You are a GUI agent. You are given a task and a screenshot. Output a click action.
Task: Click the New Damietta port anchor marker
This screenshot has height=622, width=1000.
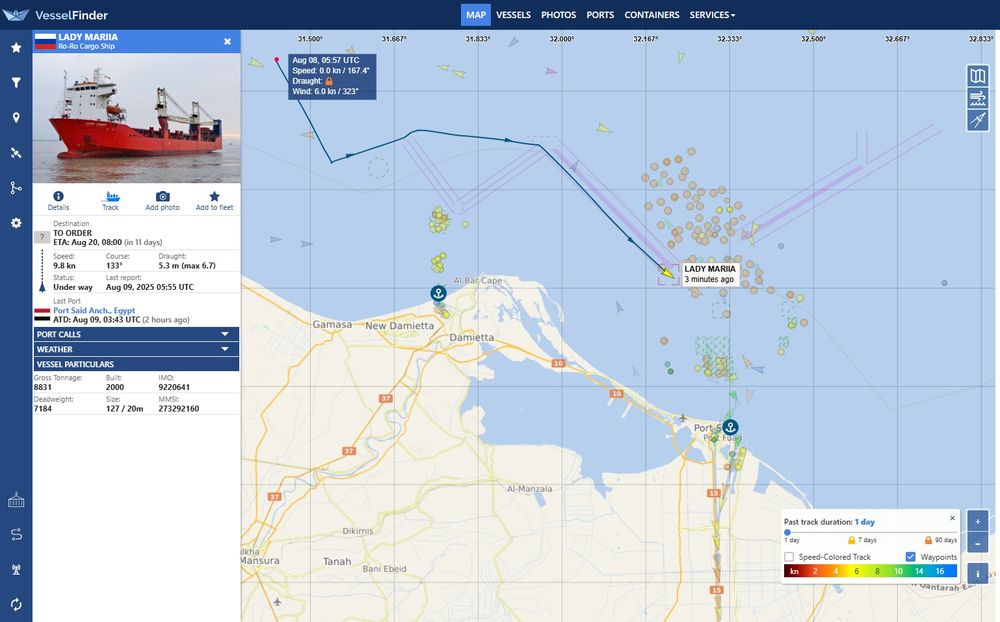(438, 293)
